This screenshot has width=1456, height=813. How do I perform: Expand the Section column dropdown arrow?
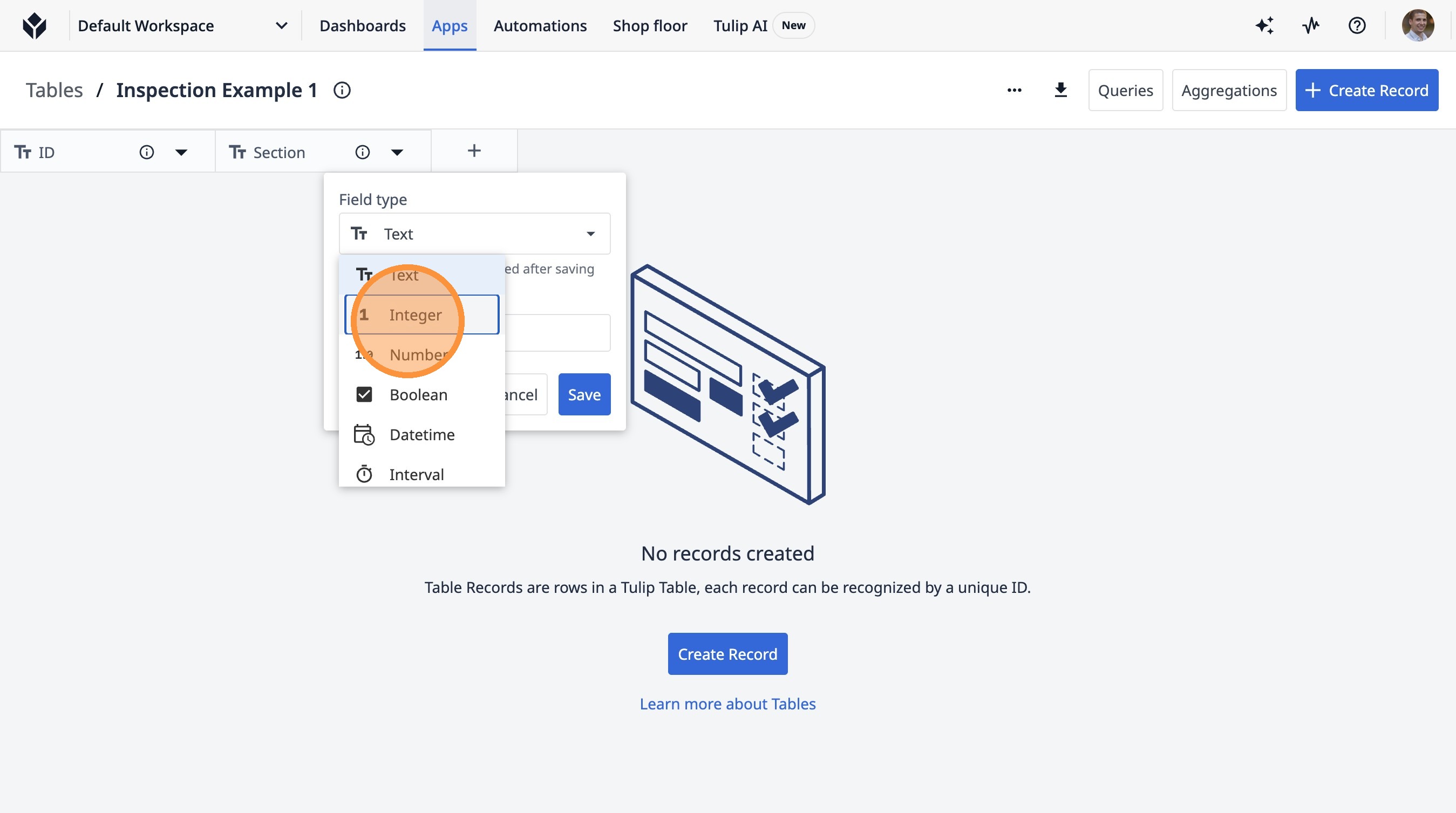pyautogui.click(x=397, y=152)
